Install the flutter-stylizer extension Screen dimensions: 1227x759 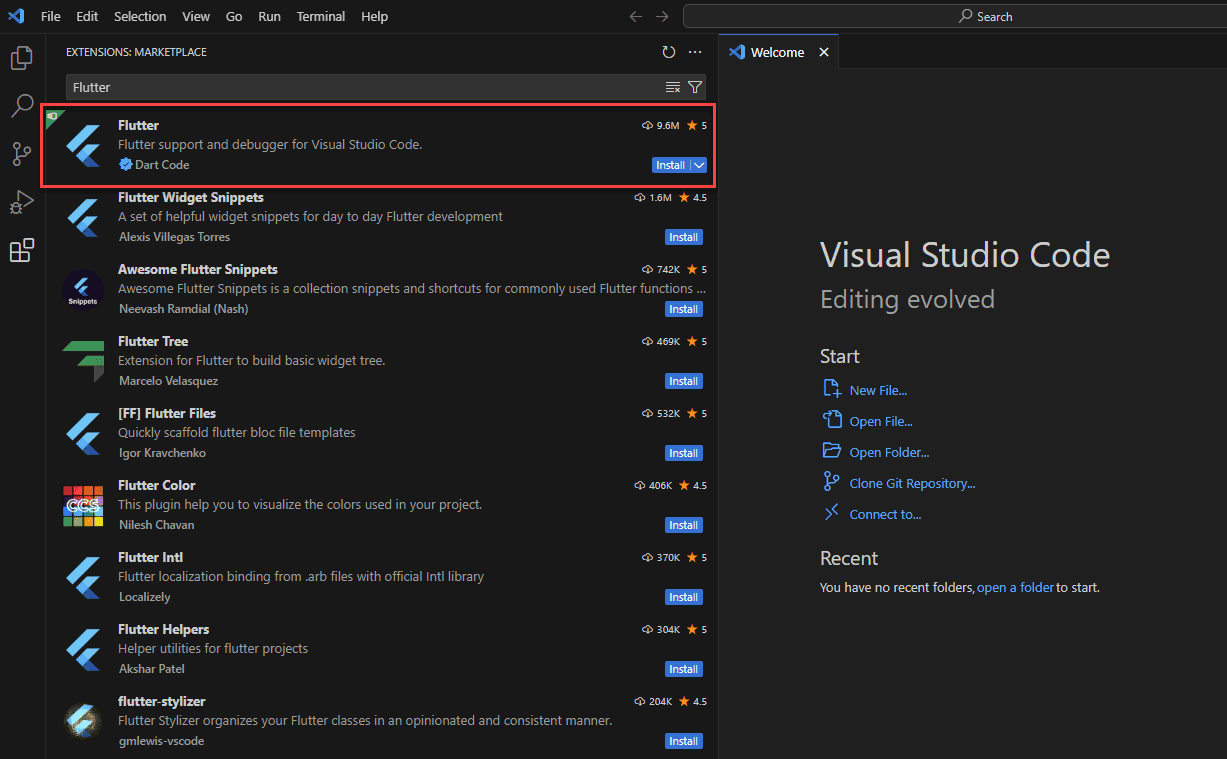[x=684, y=741]
